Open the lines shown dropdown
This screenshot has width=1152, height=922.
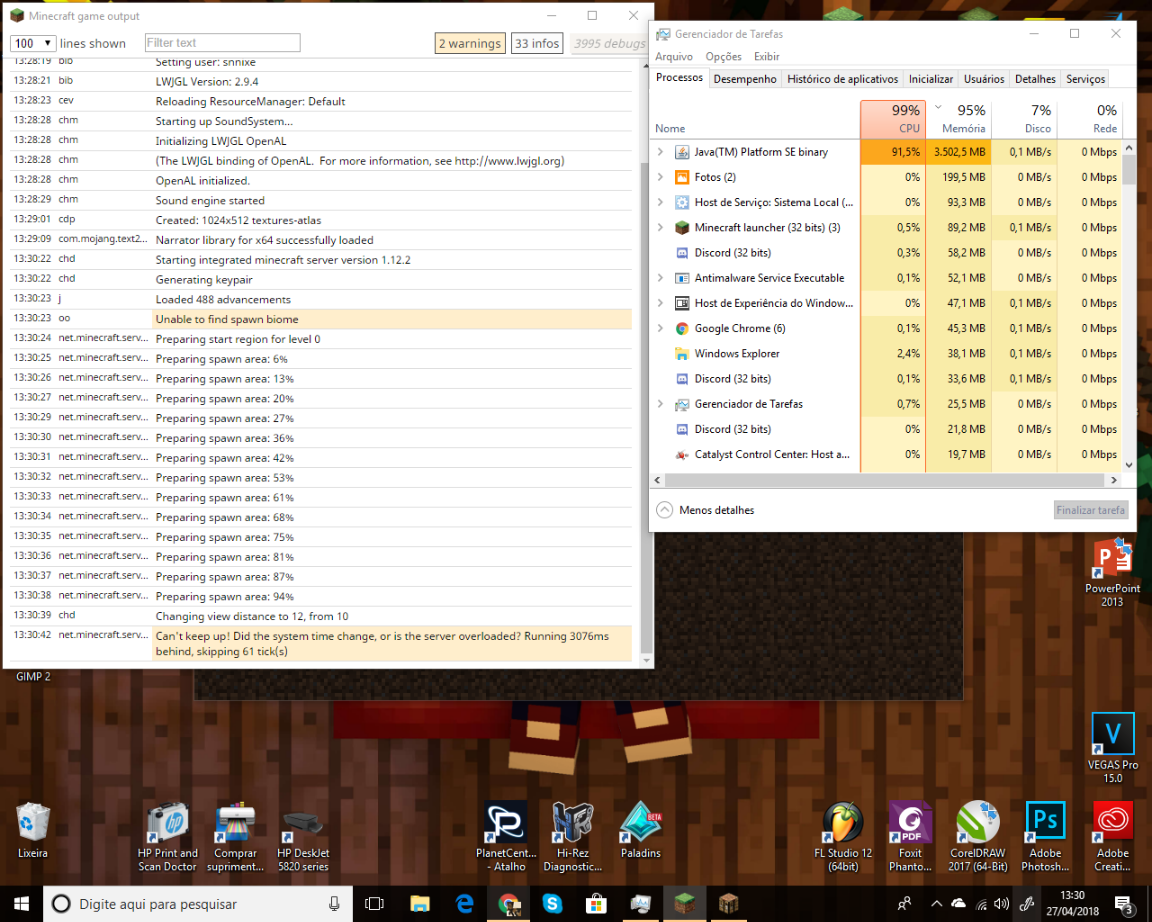(33, 43)
